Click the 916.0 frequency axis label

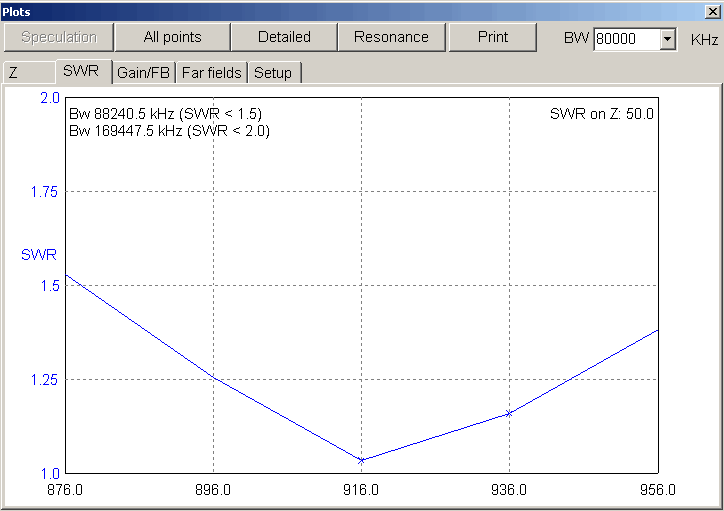[361, 490]
